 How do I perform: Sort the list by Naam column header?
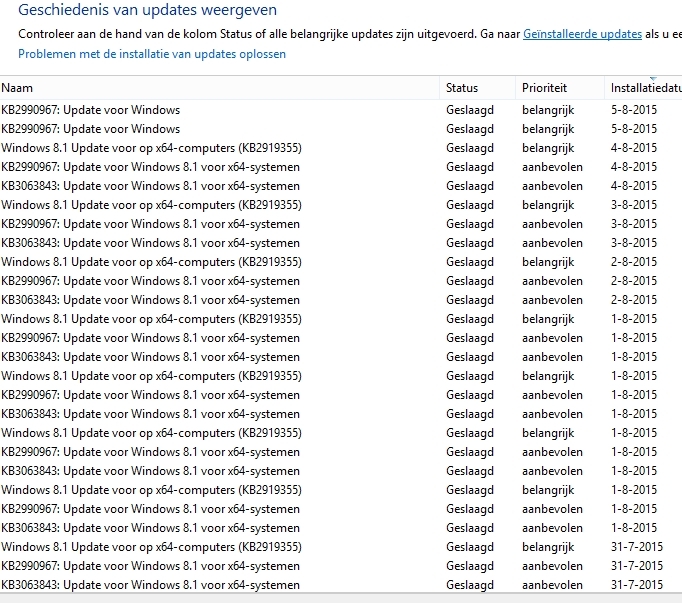click(x=220, y=88)
